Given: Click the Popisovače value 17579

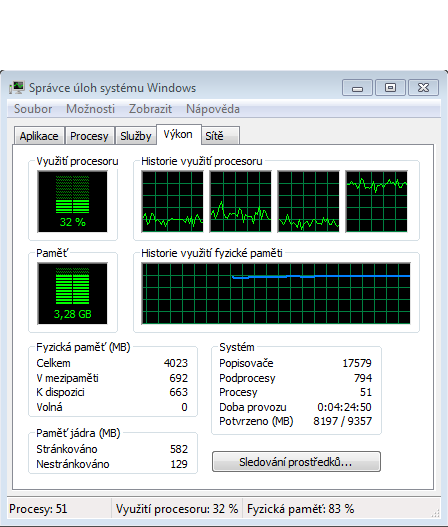Looking at the screenshot, I should pyautogui.click(x=357, y=363).
